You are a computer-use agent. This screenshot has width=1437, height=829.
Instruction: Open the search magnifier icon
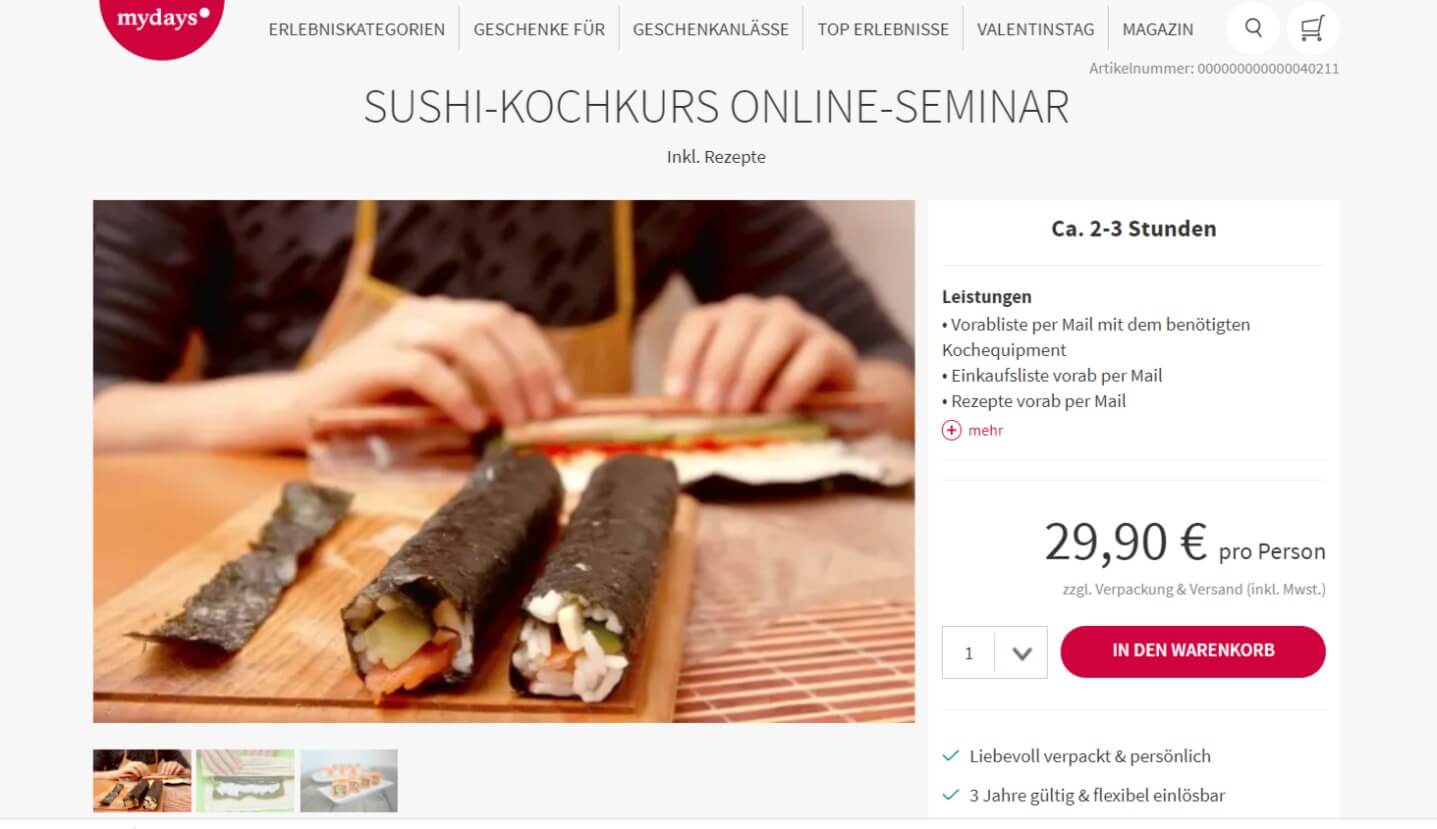[1252, 28]
